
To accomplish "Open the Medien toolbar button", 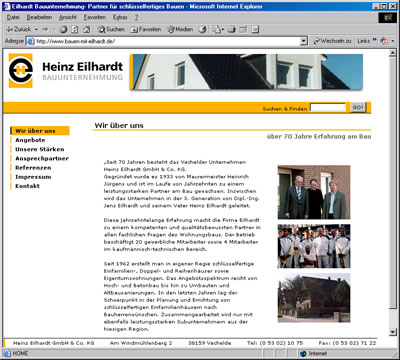I will coord(180,29).
